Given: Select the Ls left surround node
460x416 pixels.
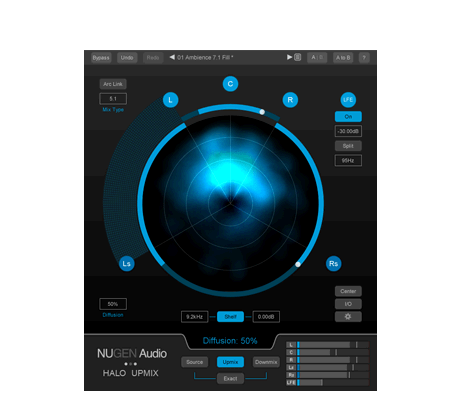Looking at the screenshot, I should point(127,264).
